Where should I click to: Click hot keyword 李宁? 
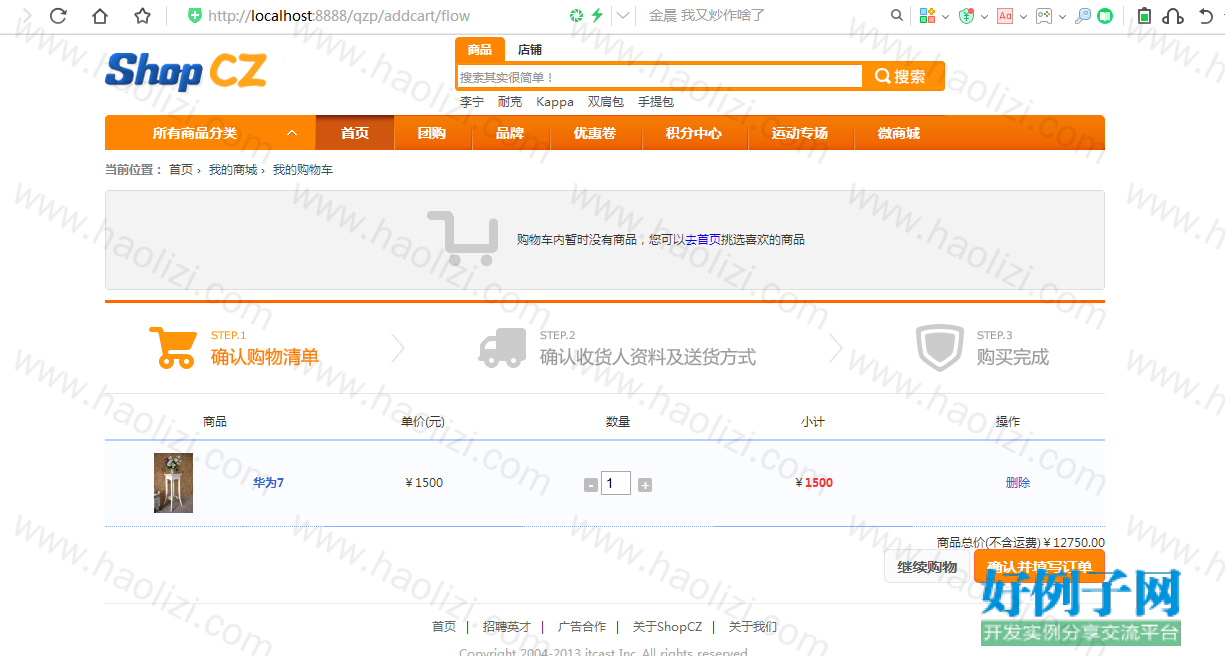pyautogui.click(x=472, y=102)
